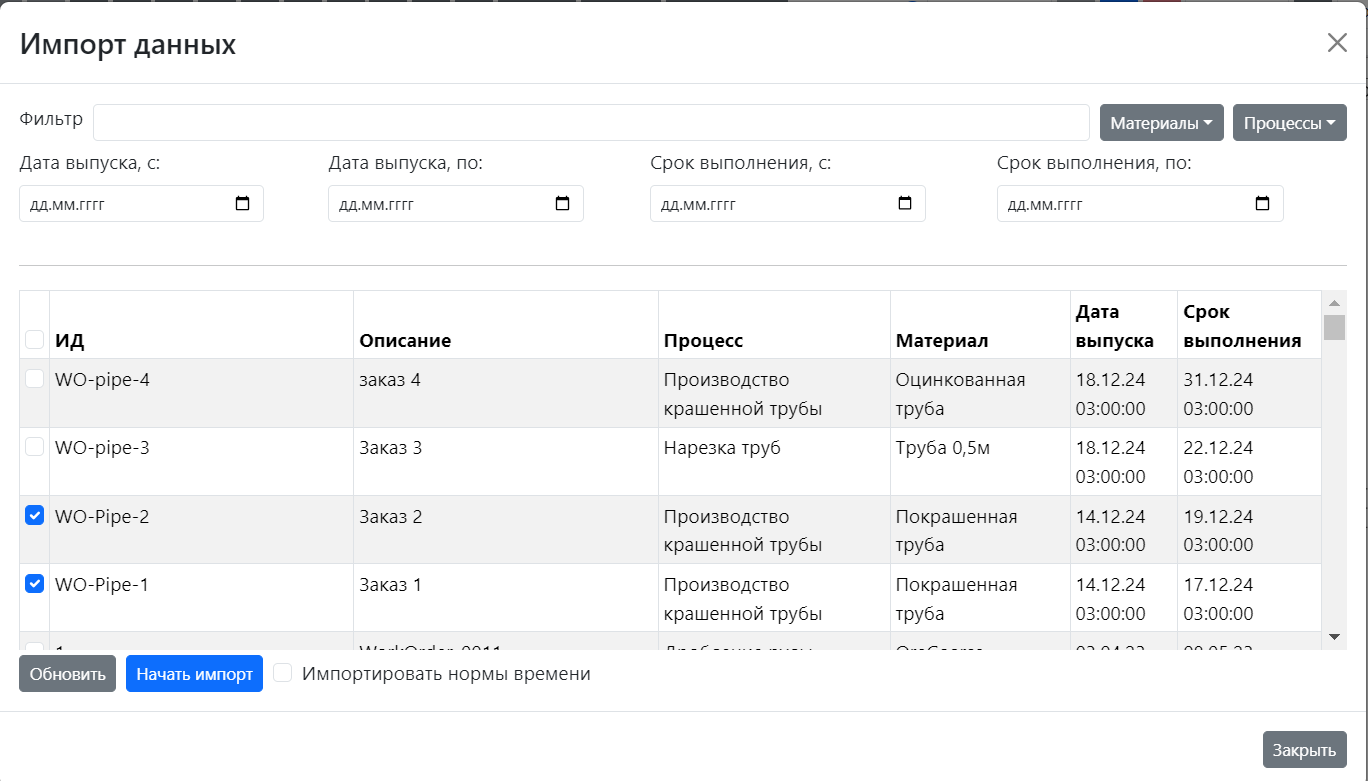Click the Нарезка труб process cell

click(775, 462)
